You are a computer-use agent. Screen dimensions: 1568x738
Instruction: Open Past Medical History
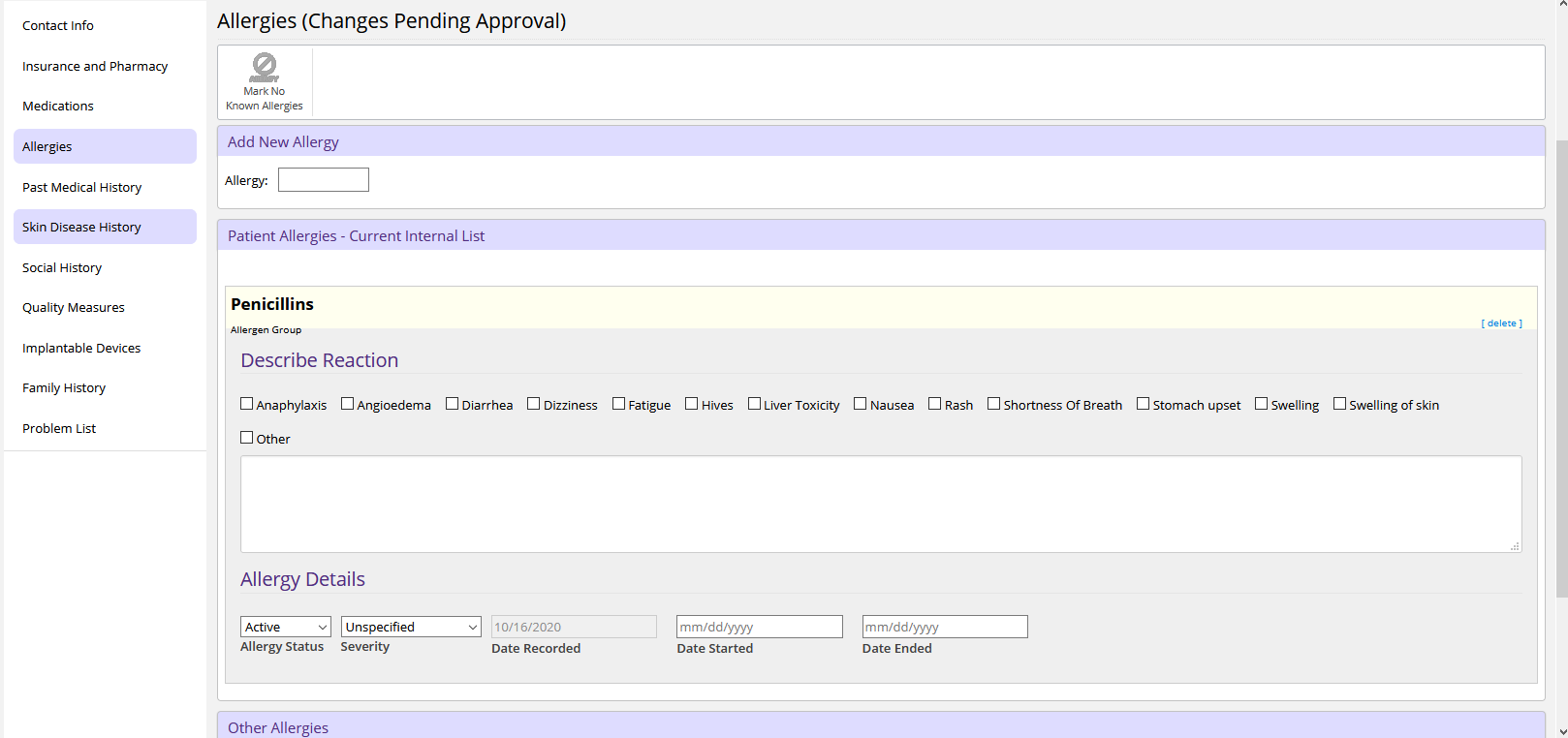pos(81,188)
